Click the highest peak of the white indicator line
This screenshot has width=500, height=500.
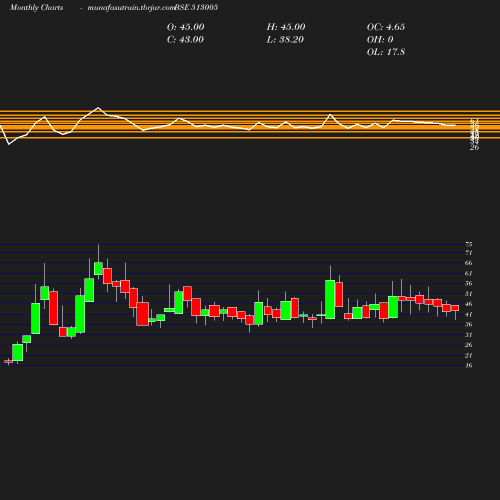click(98, 108)
